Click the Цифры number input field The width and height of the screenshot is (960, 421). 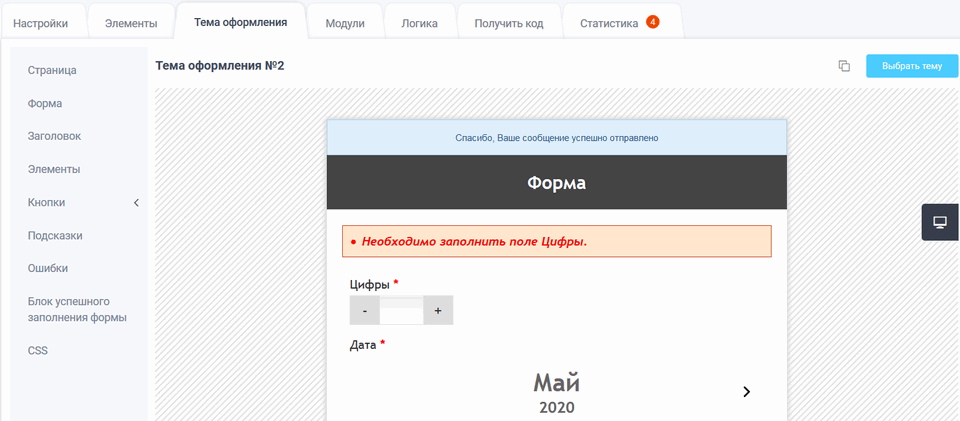pos(401,311)
